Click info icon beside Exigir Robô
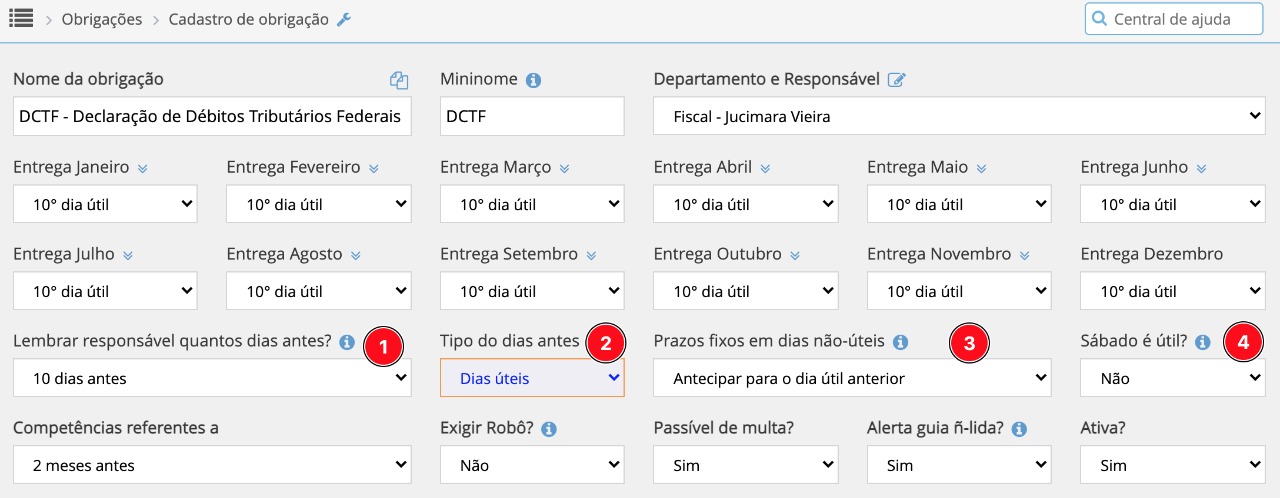This screenshot has width=1280, height=498. point(549,429)
